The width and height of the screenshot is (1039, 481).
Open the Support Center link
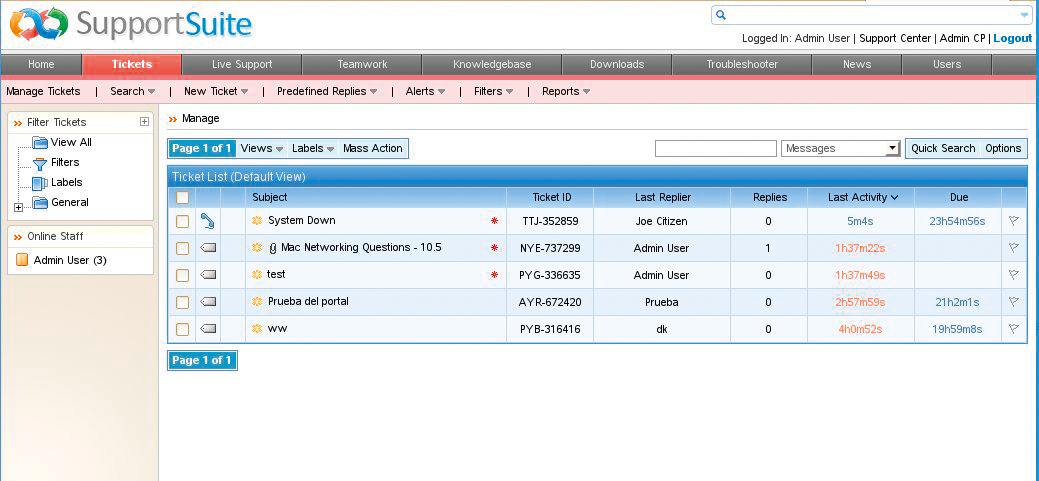pos(895,38)
